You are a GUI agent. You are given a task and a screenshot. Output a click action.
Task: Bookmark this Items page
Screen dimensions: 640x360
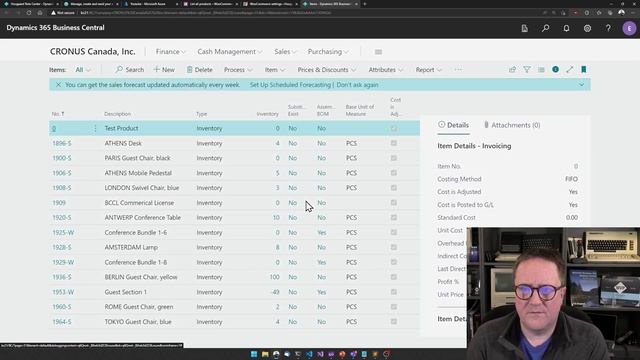pos(584,70)
